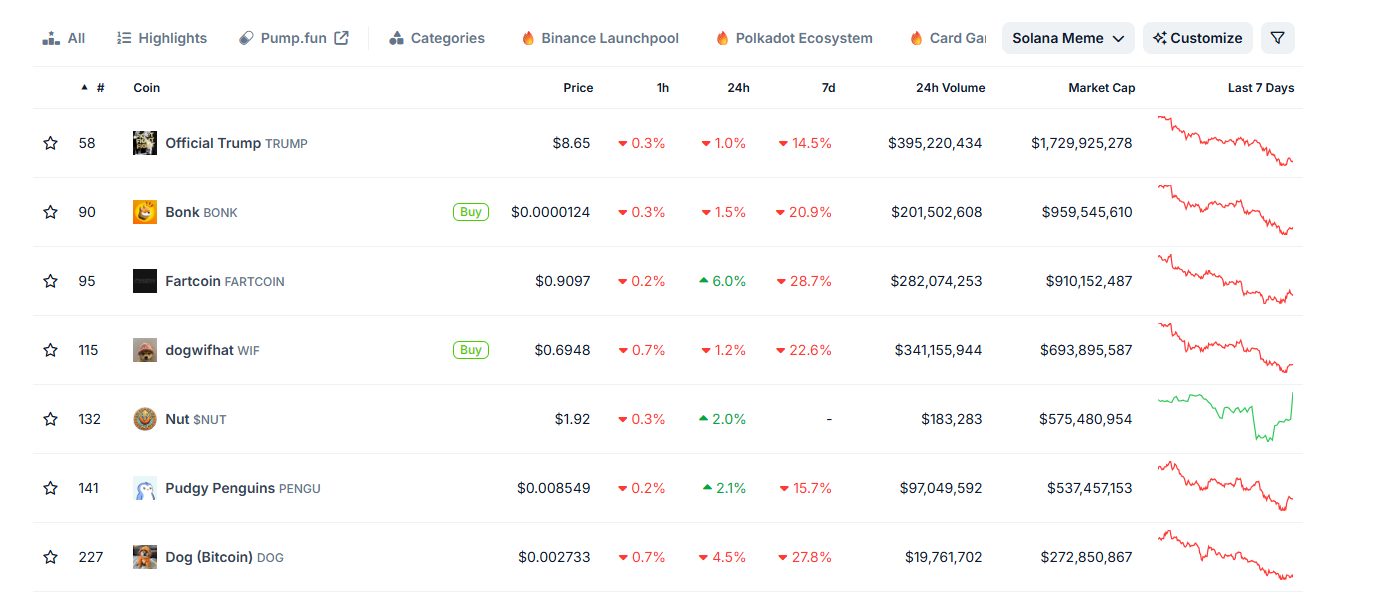Open the filter funnel button
Viewport: 1391px width, 595px height.
1277,38
